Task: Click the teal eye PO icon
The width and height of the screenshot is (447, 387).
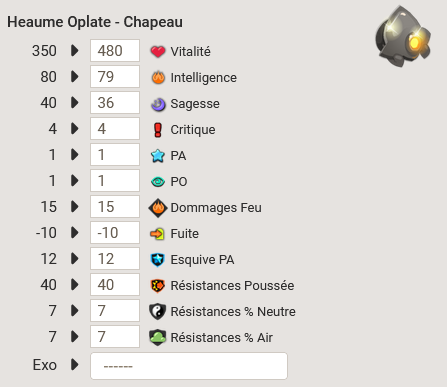Action: pos(158,182)
